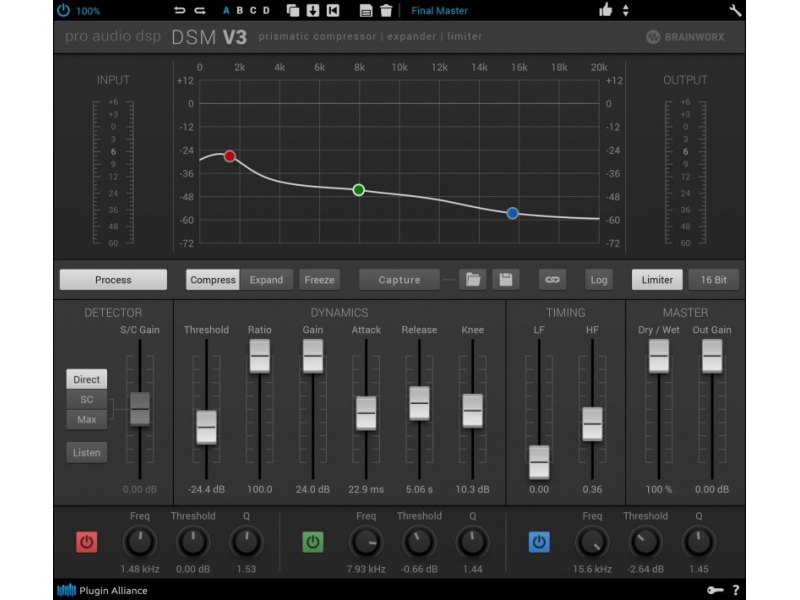Click the dynamics Gain fader handle
The image size is (800, 600).
(x=313, y=356)
